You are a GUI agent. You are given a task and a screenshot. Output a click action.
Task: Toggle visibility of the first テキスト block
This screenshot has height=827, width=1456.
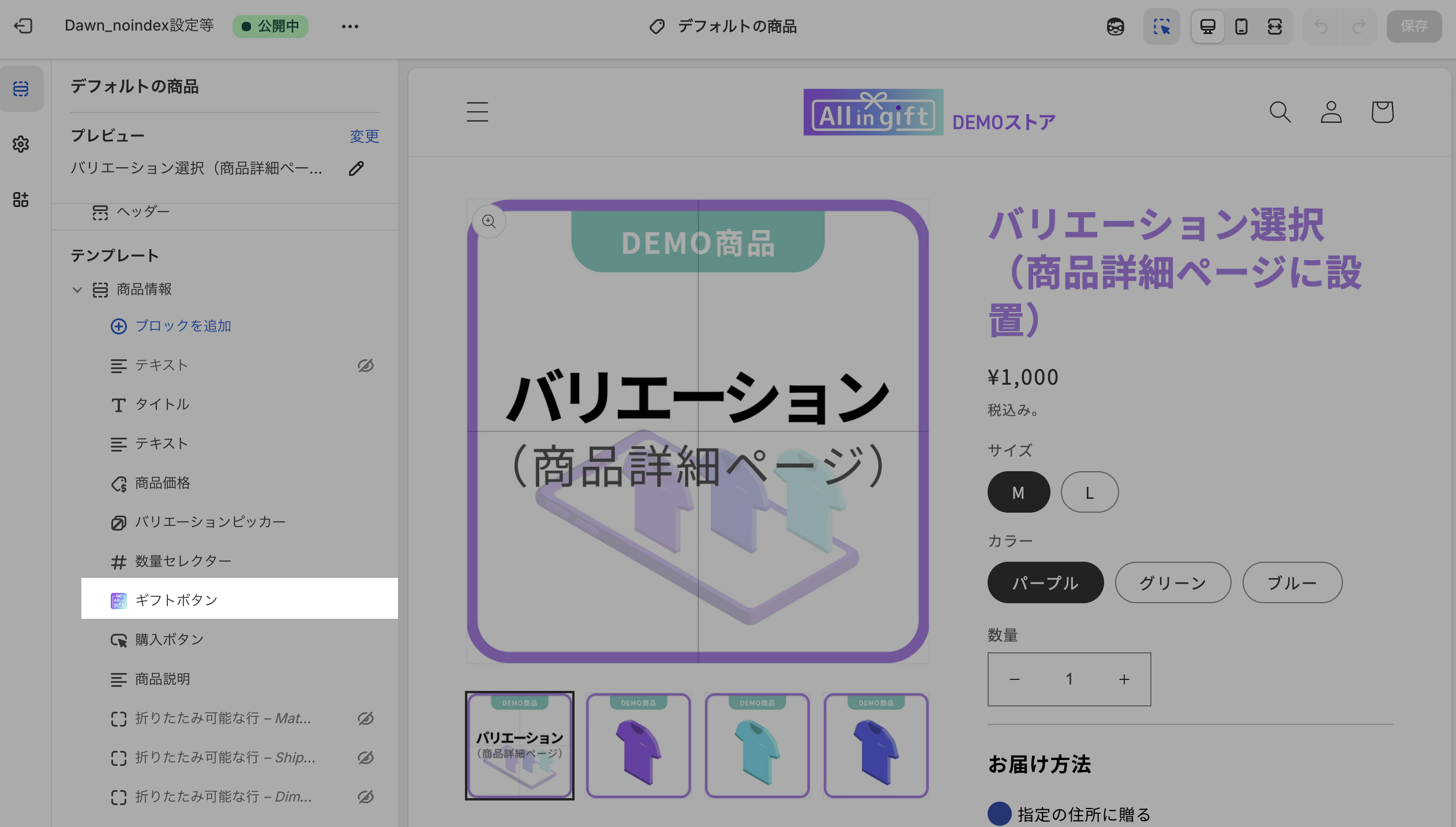tap(366, 366)
